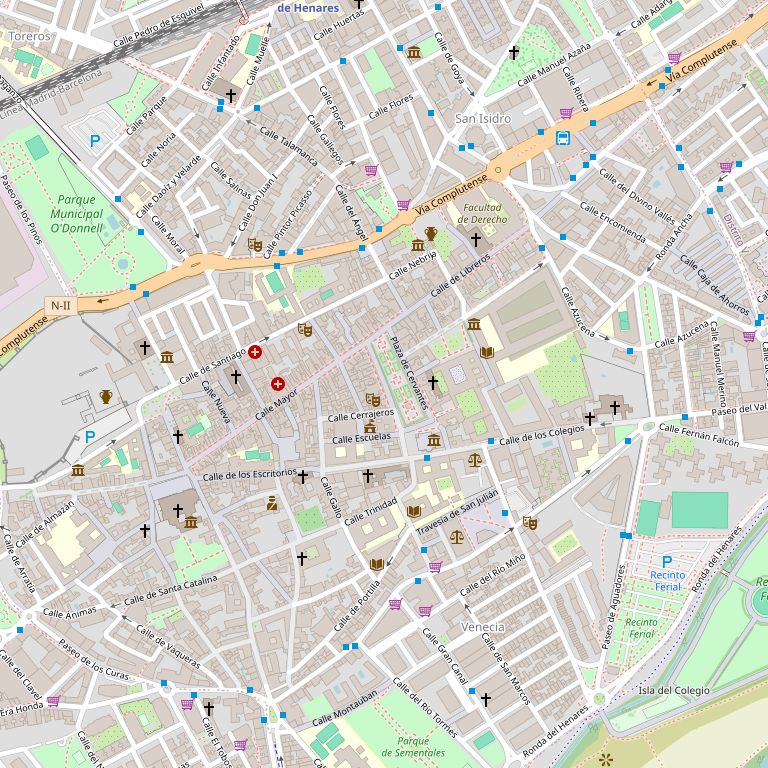Click the Calle de Libreros street label
Image resolution: width=768 pixels, height=768 pixels.
[460, 276]
